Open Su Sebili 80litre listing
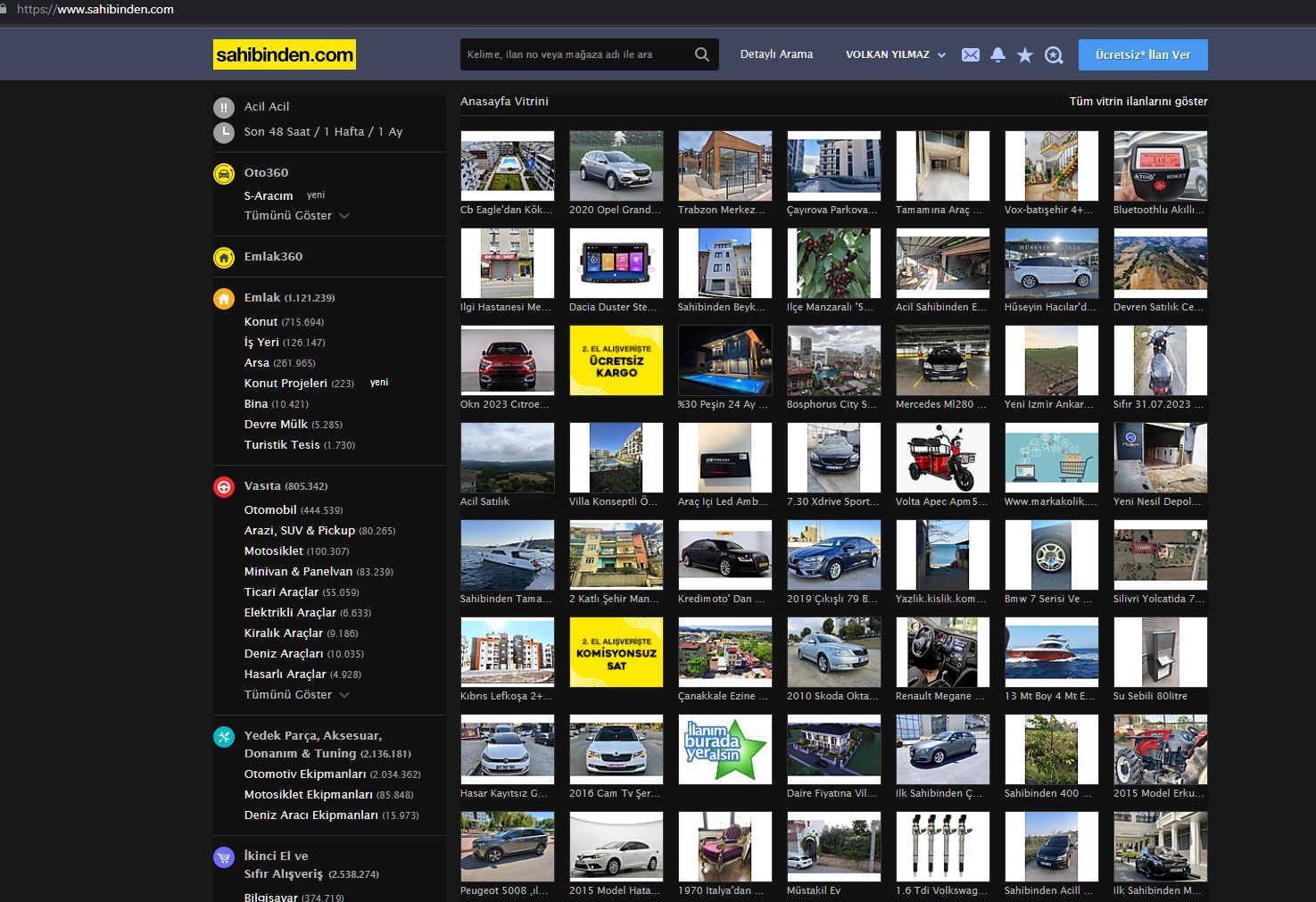 [x=1161, y=652]
